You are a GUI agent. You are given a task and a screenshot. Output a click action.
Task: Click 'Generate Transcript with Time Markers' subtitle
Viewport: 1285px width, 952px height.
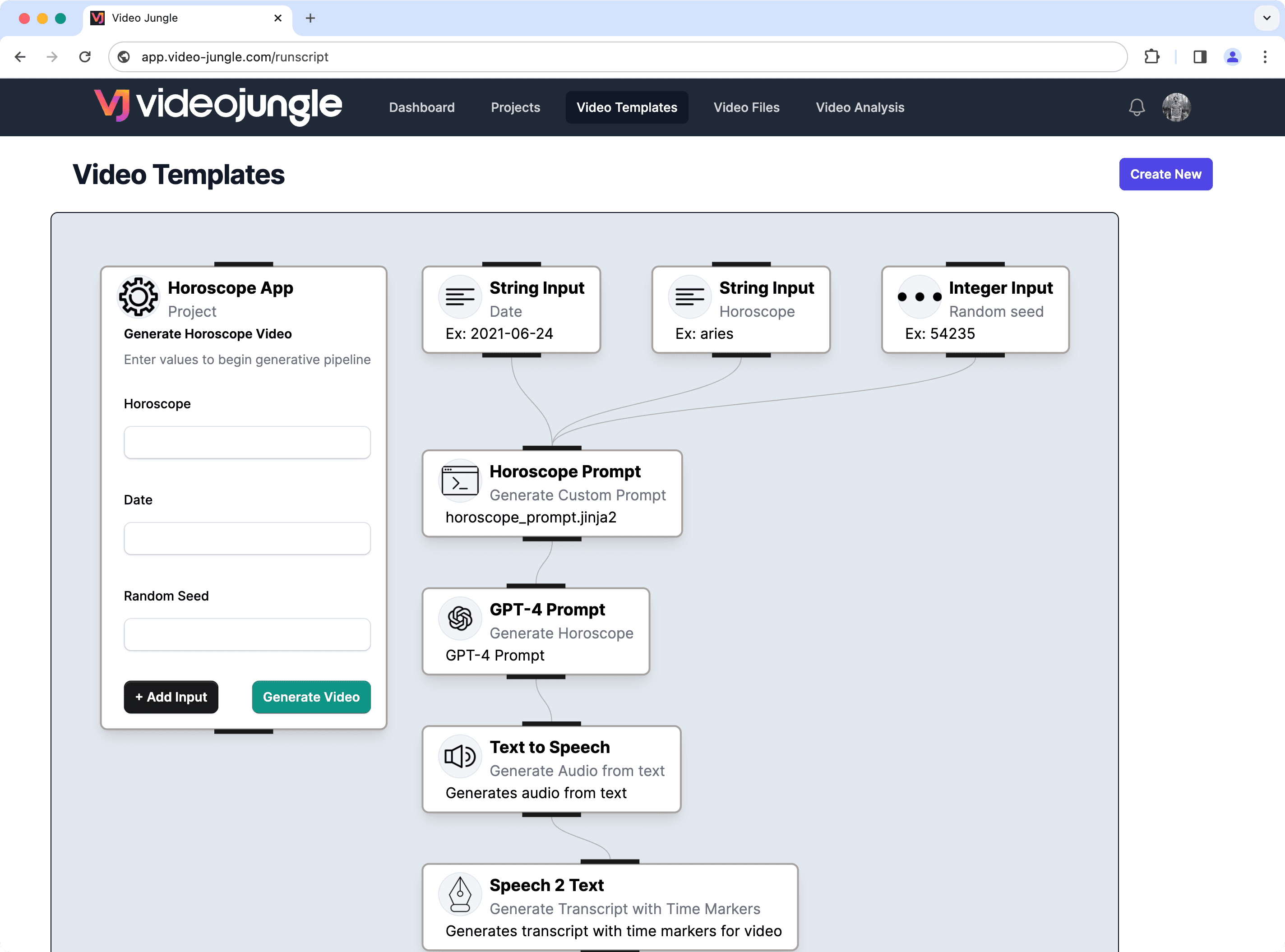[624, 908]
